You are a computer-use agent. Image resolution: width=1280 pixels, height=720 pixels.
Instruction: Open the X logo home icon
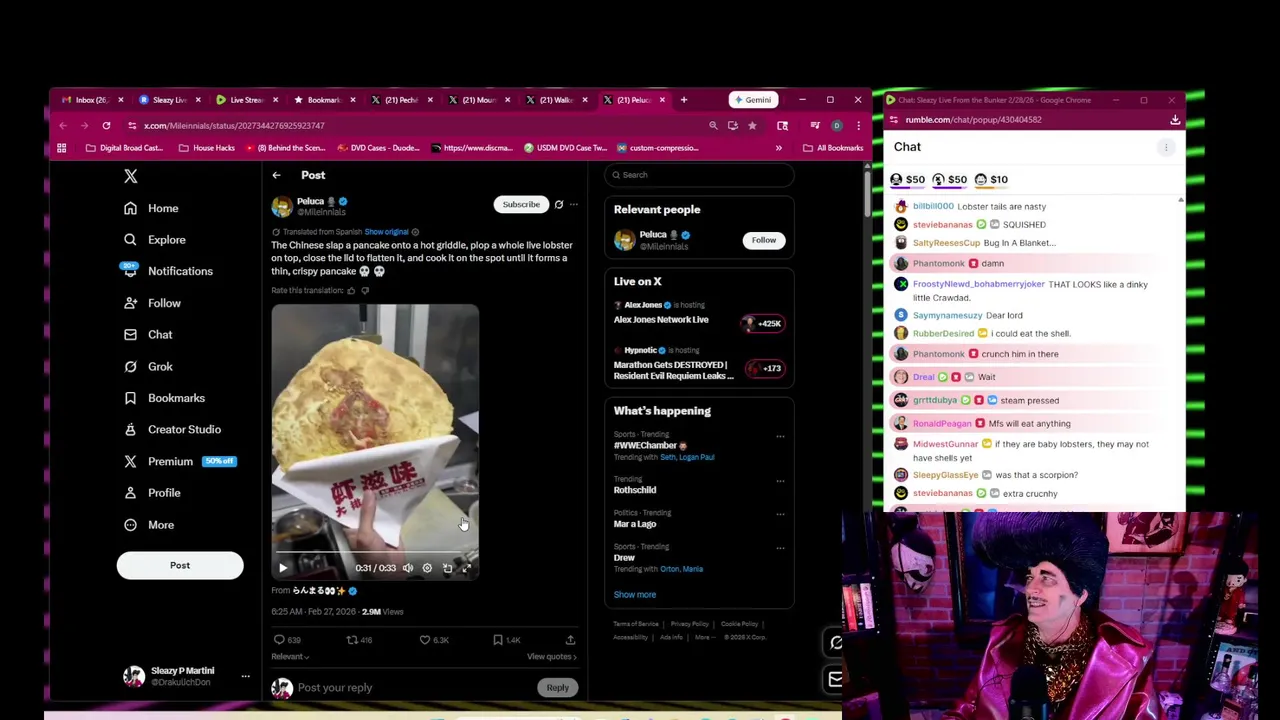130,176
